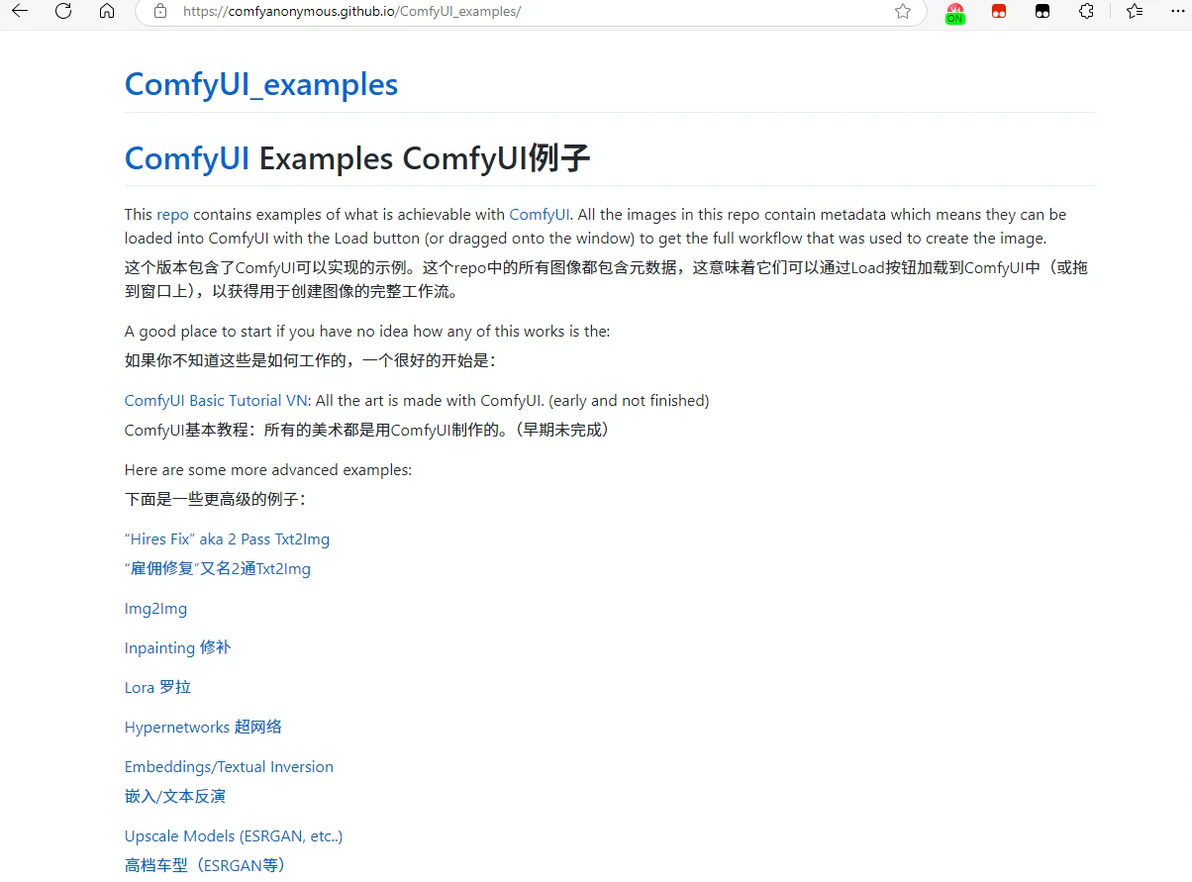This screenshot has height=882, width=1192.
Task: Open the black extension icon in toolbar
Action: pos(1042,11)
